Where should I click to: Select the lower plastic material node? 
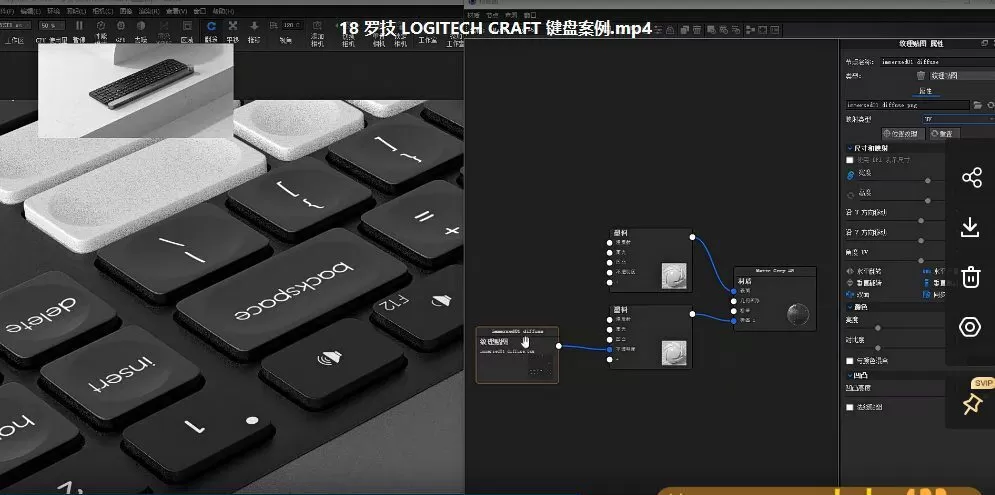651,337
